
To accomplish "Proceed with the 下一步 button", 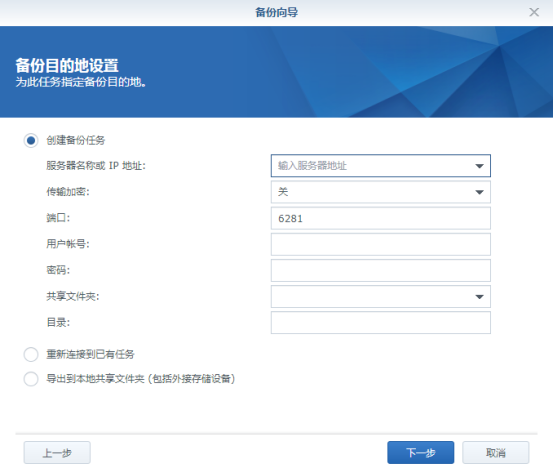I will click(420, 452).
